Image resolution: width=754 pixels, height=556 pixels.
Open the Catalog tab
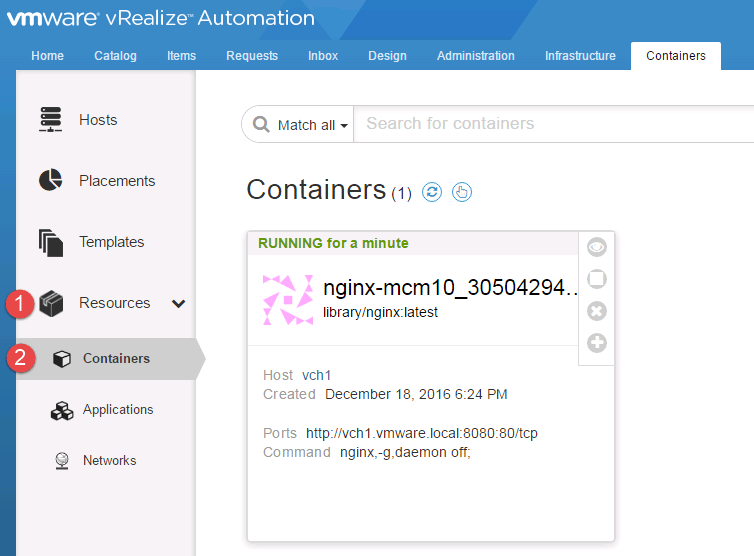[x=115, y=56]
